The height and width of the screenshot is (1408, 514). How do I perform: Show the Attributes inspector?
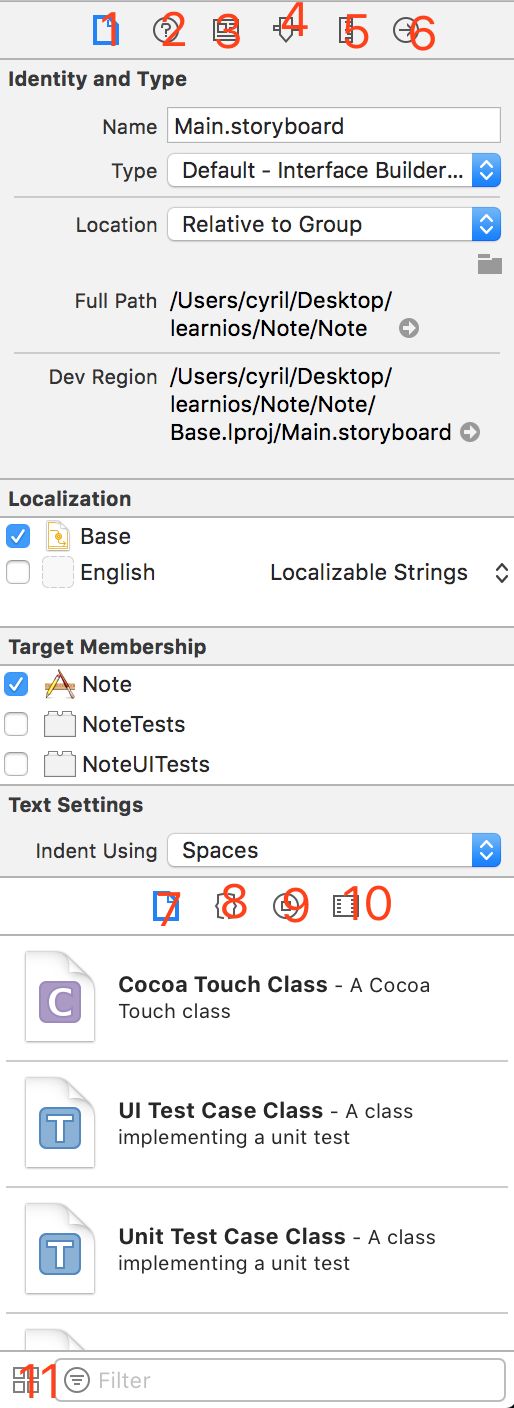point(285,31)
